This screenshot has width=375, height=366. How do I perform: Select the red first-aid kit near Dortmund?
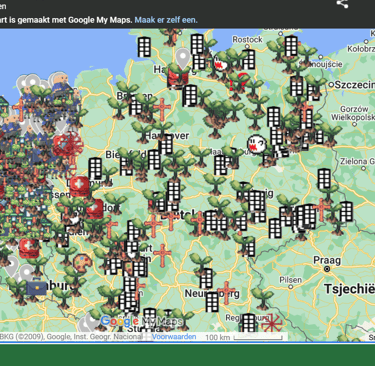coord(80,186)
